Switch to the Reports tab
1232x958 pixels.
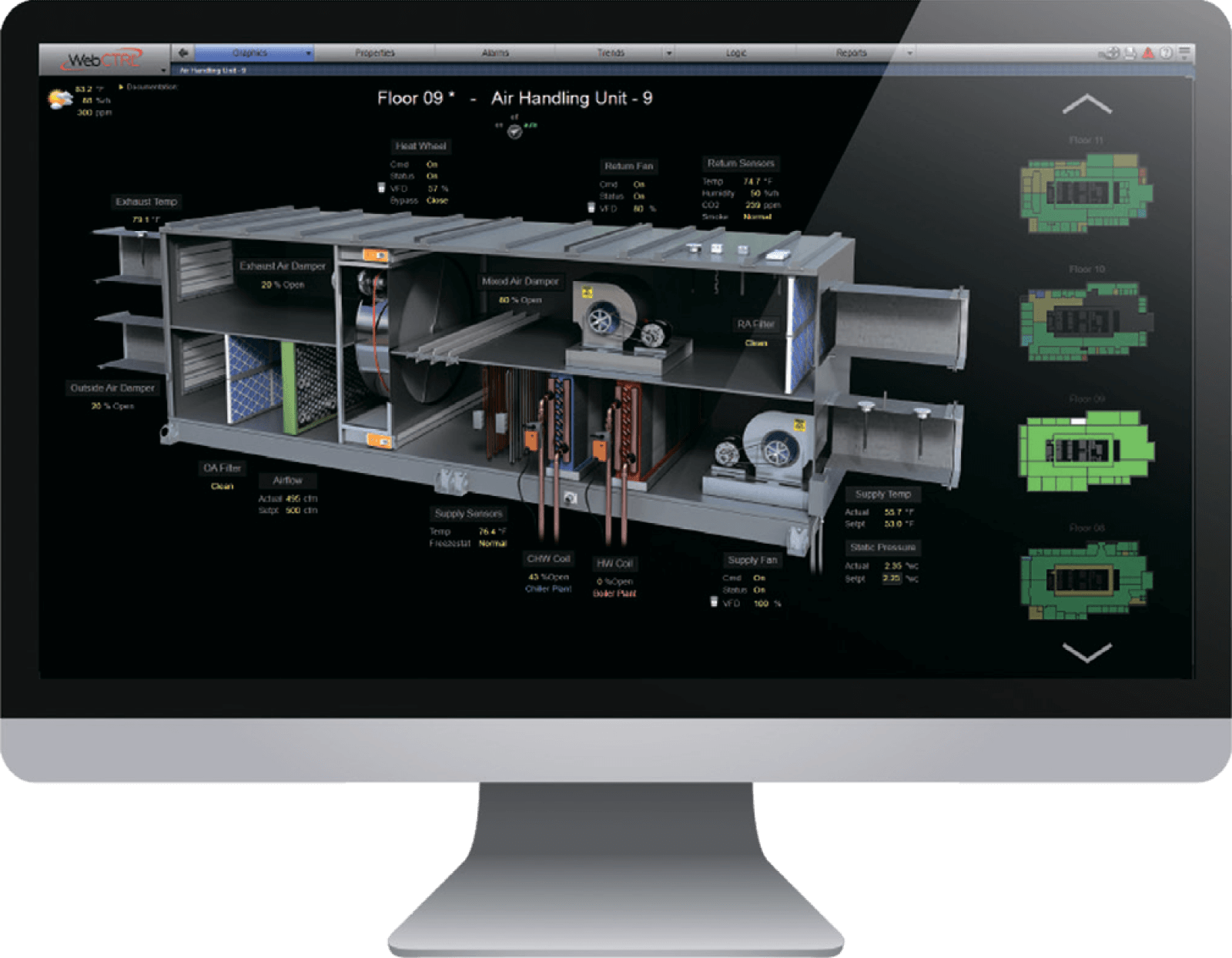[x=851, y=53]
